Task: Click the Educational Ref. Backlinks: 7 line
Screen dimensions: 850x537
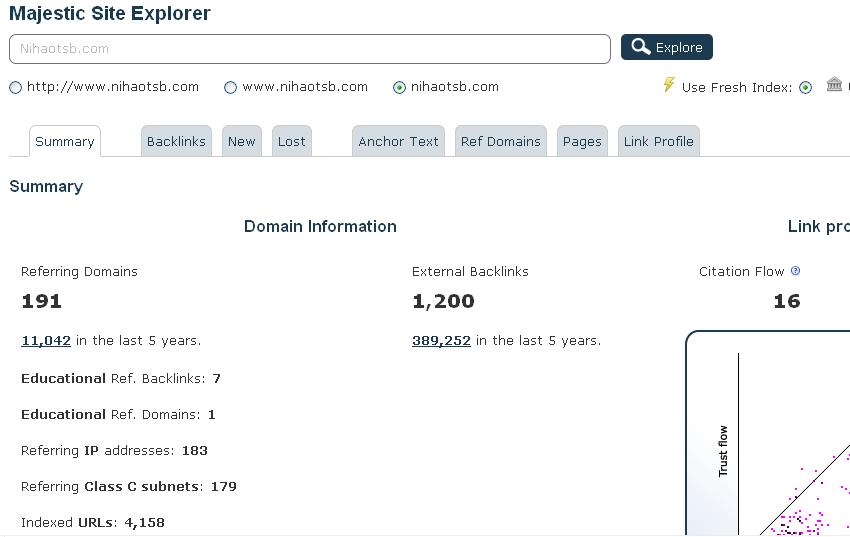Action: (121, 378)
